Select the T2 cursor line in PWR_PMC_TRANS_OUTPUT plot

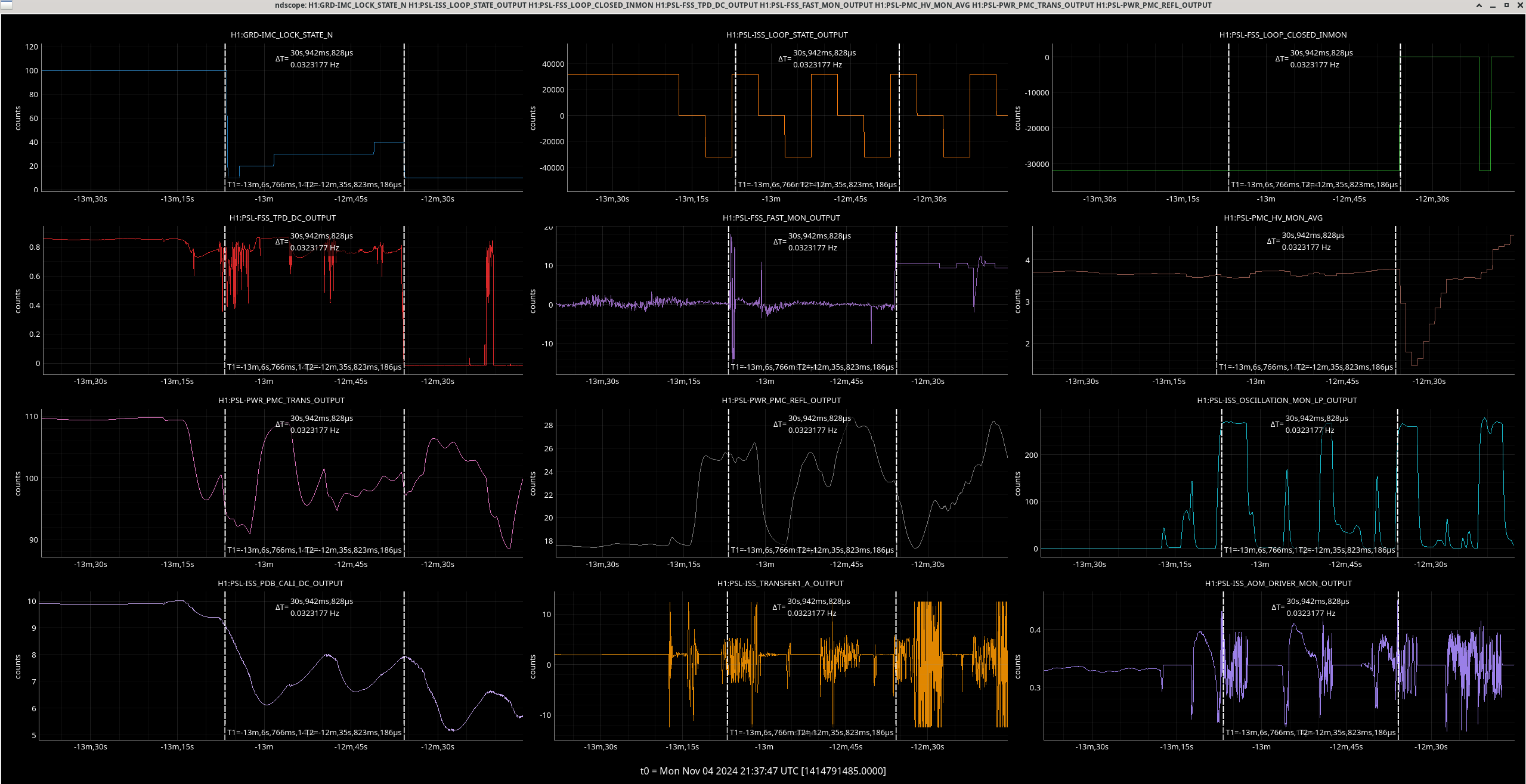[404, 483]
